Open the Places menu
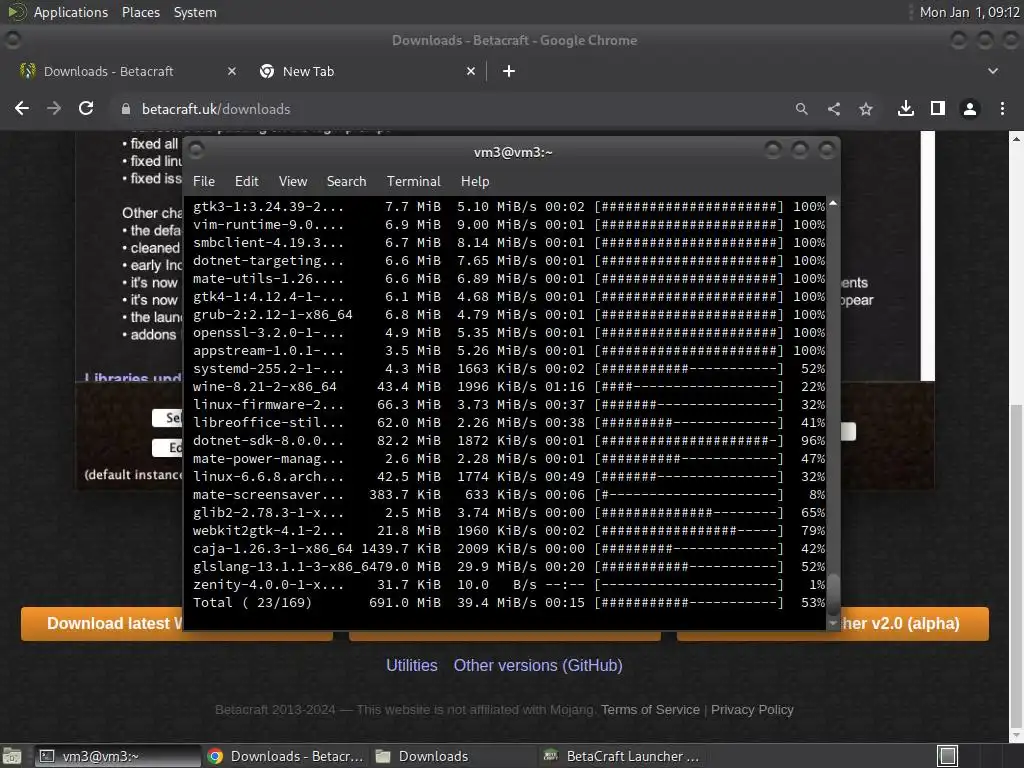This screenshot has height=768, width=1024. click(140, 12)
